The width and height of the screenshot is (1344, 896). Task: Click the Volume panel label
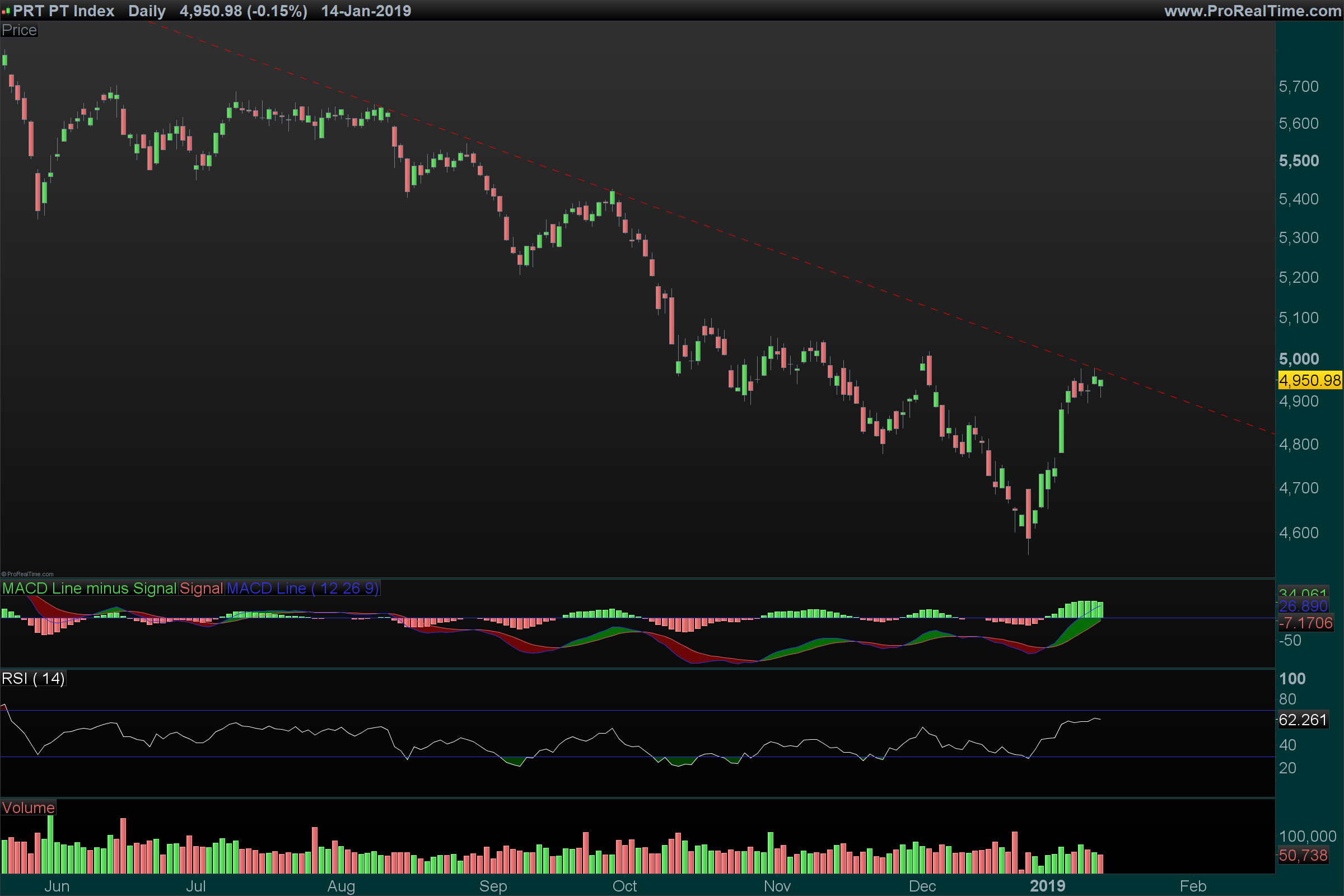28,808
